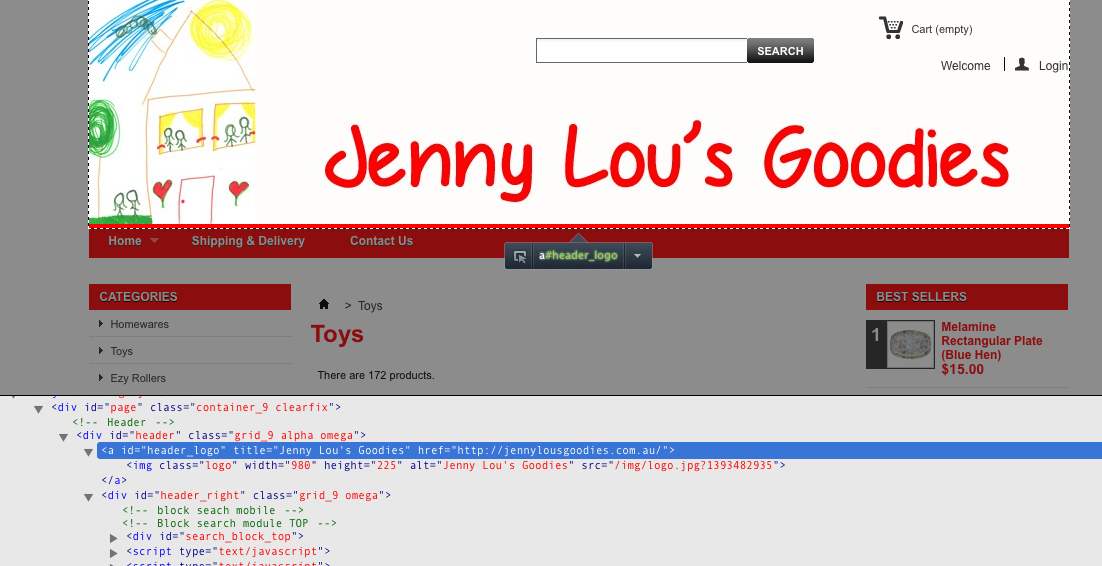Viewport: 1102px width, 566px height.
Task: Collapse the div id="header_right" node
Action: click(89, 497)
